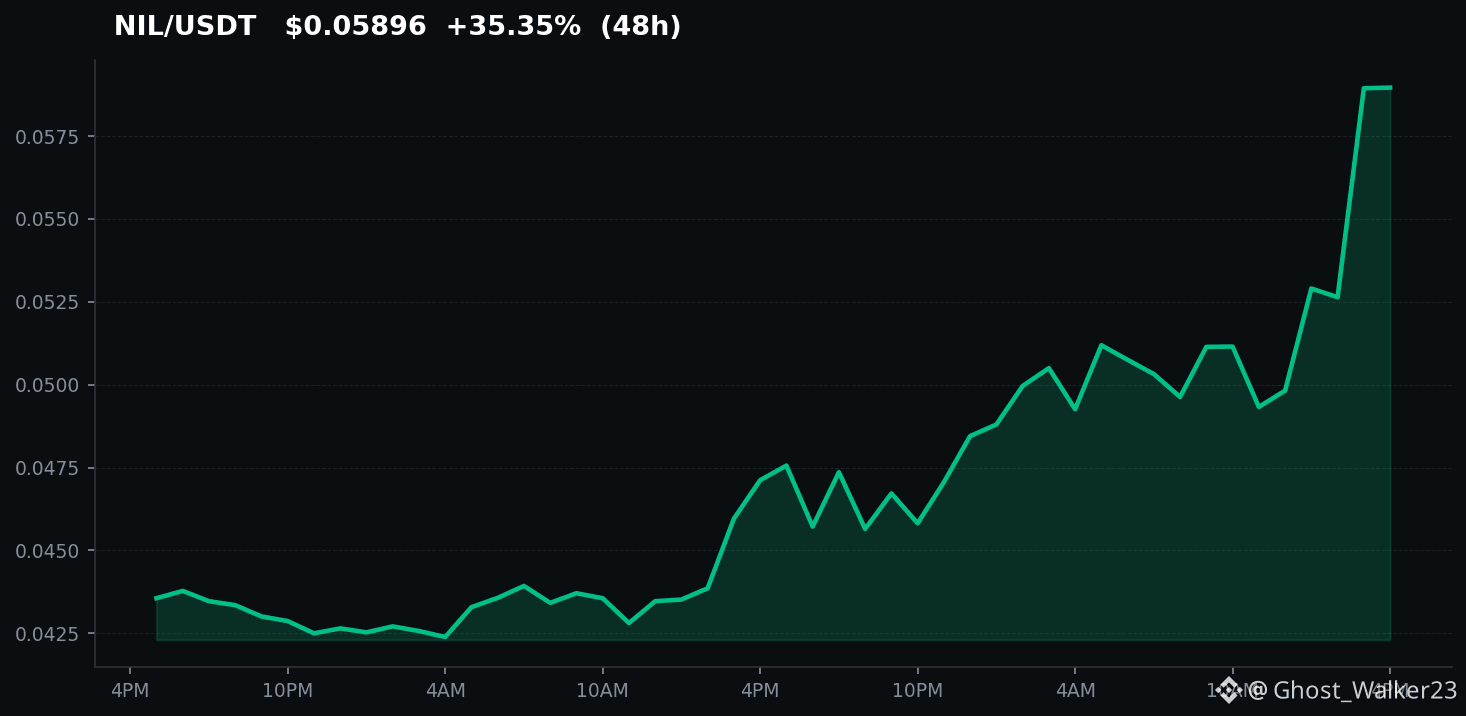Click the first 10PM x-axis label
Screen dimensions: 1466x716
click(x=288, y=691)
